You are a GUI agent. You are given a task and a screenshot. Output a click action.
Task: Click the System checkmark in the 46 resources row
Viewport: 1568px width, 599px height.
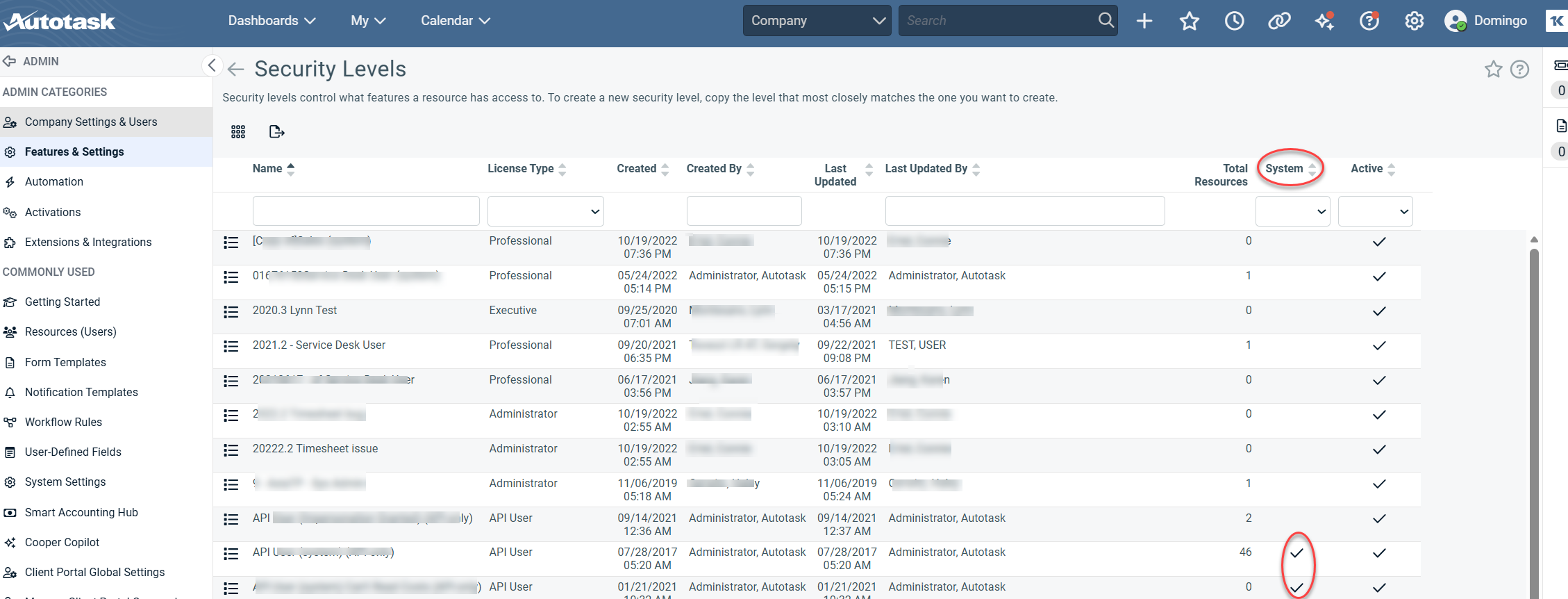[1296, 553]
